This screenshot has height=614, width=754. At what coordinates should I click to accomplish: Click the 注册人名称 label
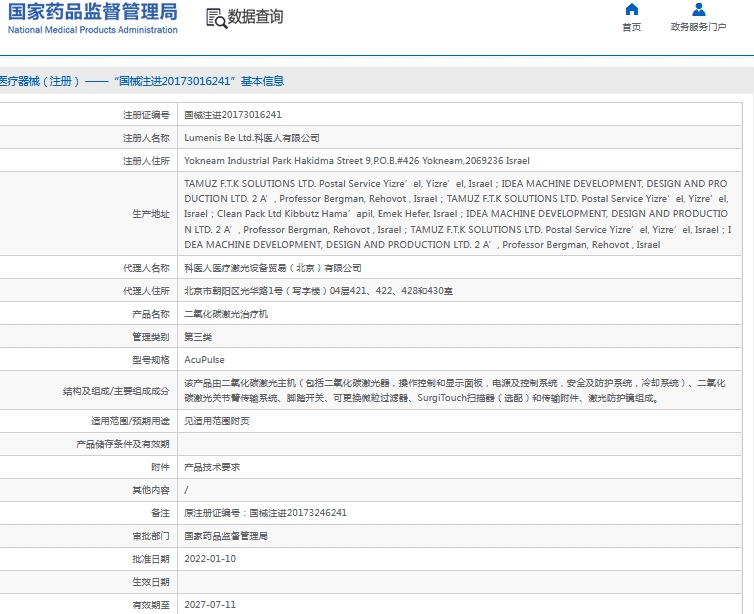[x=146, y=138]
